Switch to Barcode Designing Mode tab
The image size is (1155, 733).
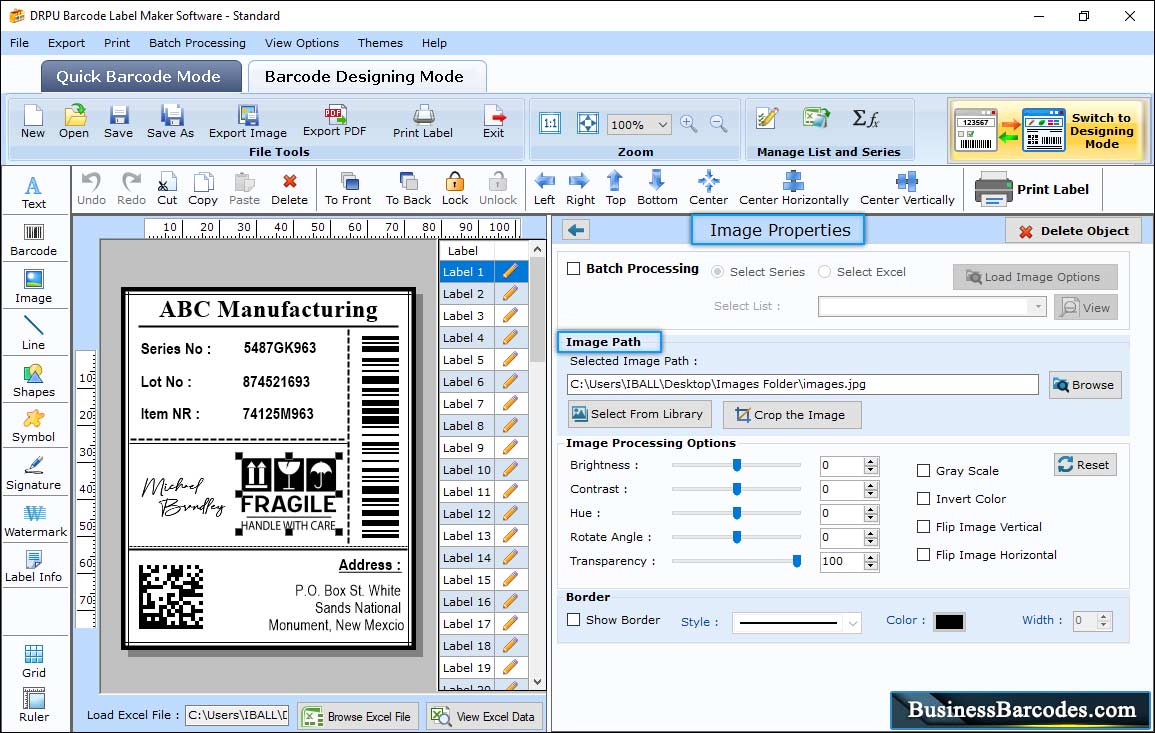(366, 77)
